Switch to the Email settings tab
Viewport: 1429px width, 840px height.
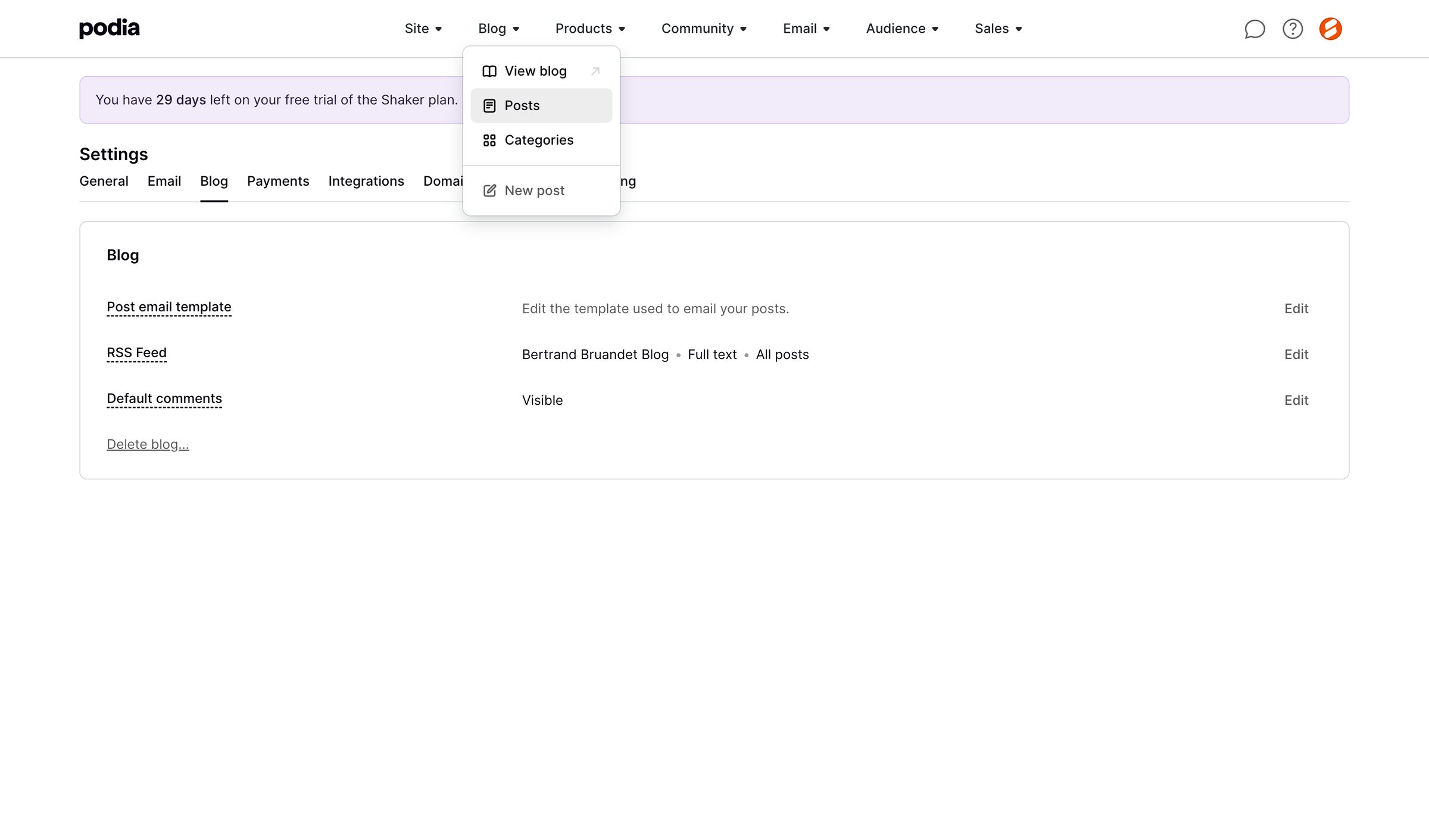pyautogui.click(x=164, y=181)
